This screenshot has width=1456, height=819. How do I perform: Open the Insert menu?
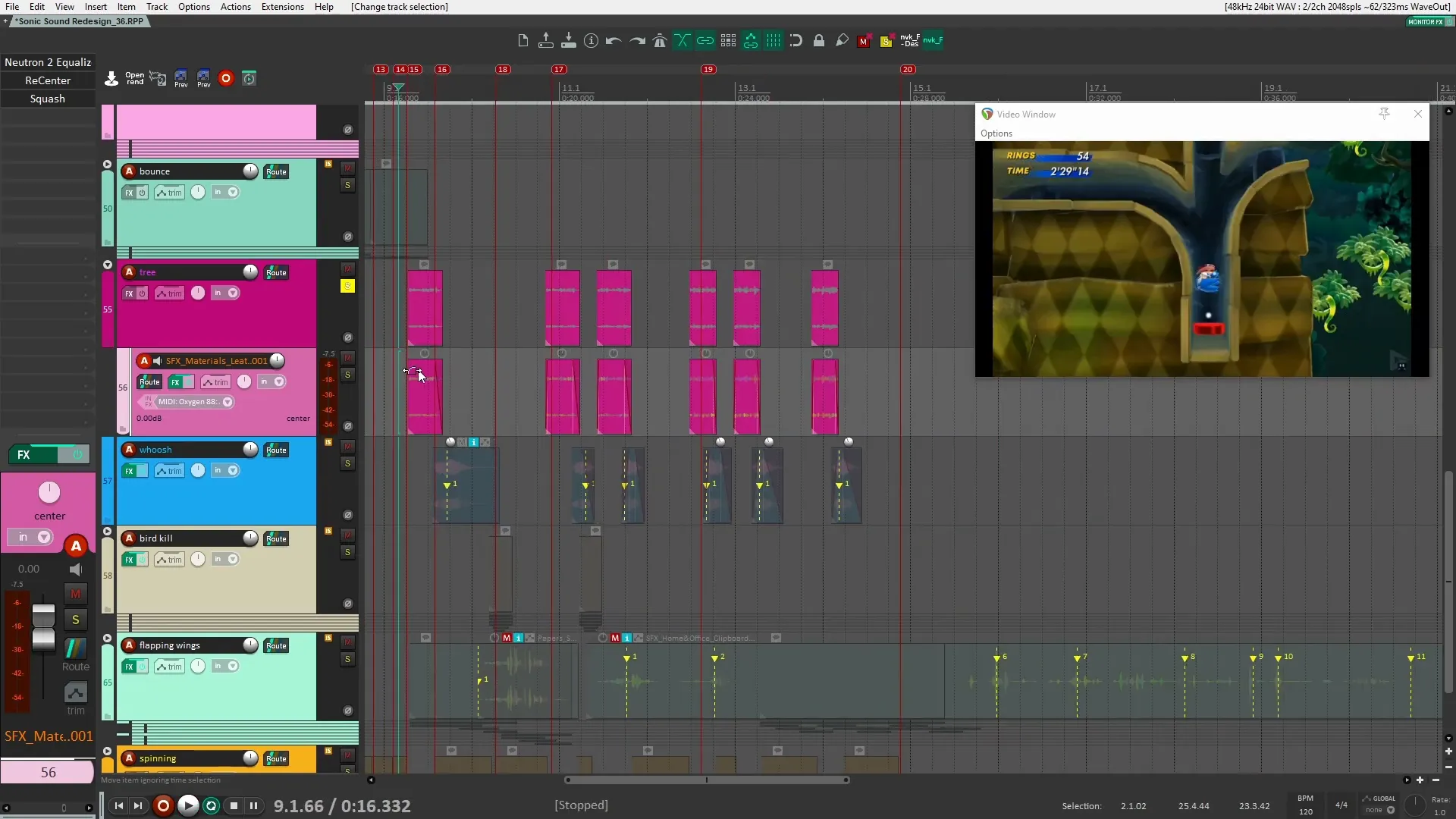point(96,7)
